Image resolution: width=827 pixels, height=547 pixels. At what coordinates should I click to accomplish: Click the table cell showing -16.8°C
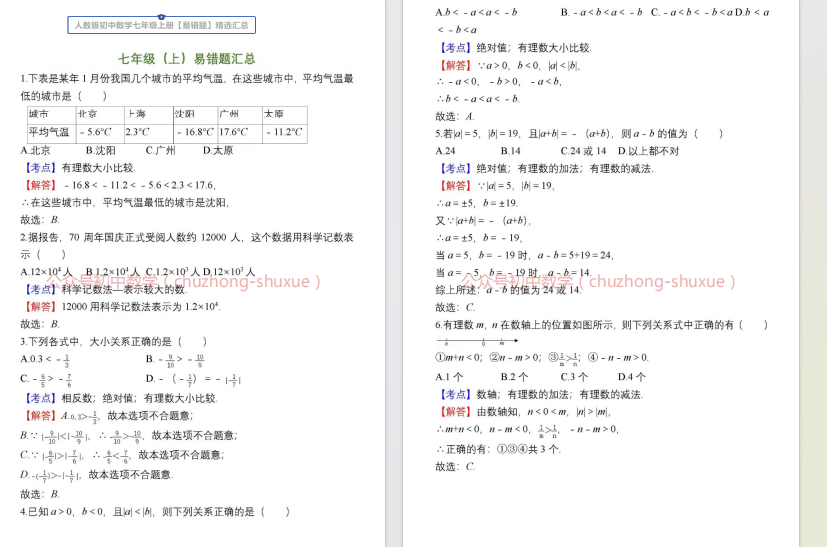pos(194,132)
